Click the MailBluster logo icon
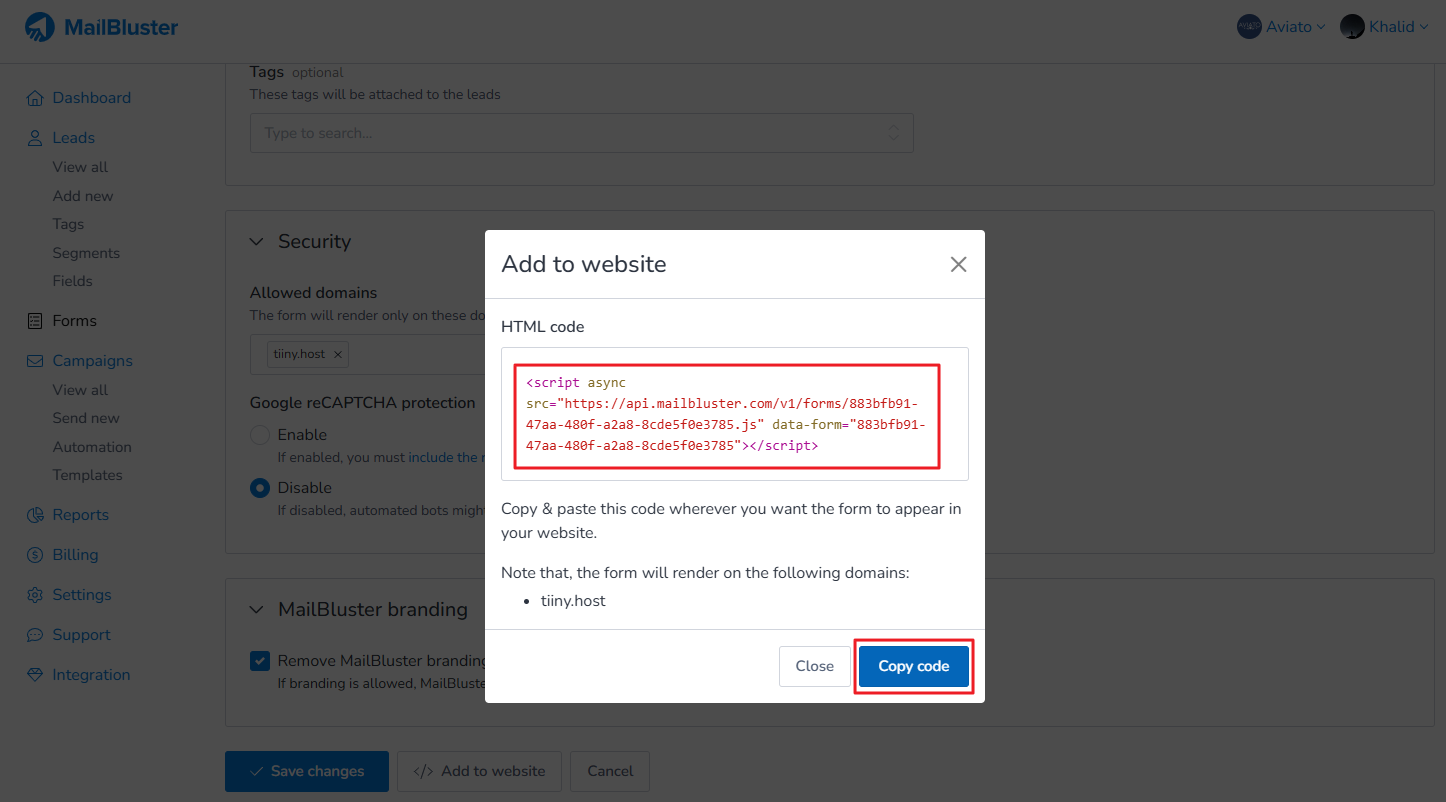The image size is (1446, 802). pyautogui.click(x=40, y=27)
